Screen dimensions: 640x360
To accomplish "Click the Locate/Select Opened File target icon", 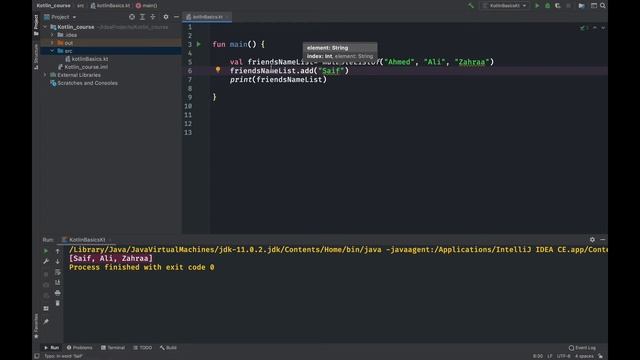I will [x=132, y=17].
